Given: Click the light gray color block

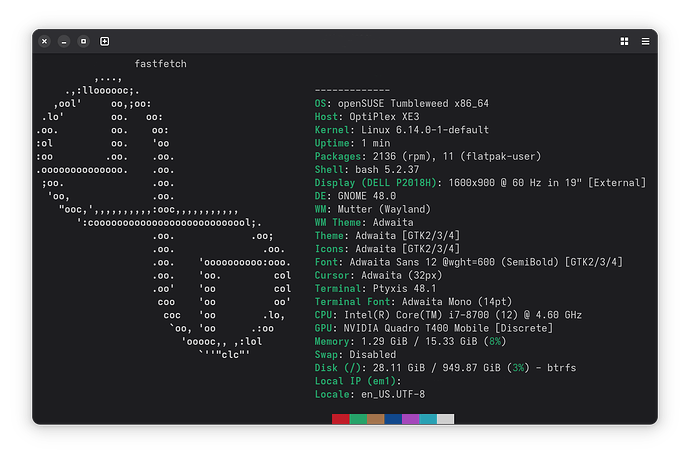Looking at the screenshot, I should pos(445,419).
